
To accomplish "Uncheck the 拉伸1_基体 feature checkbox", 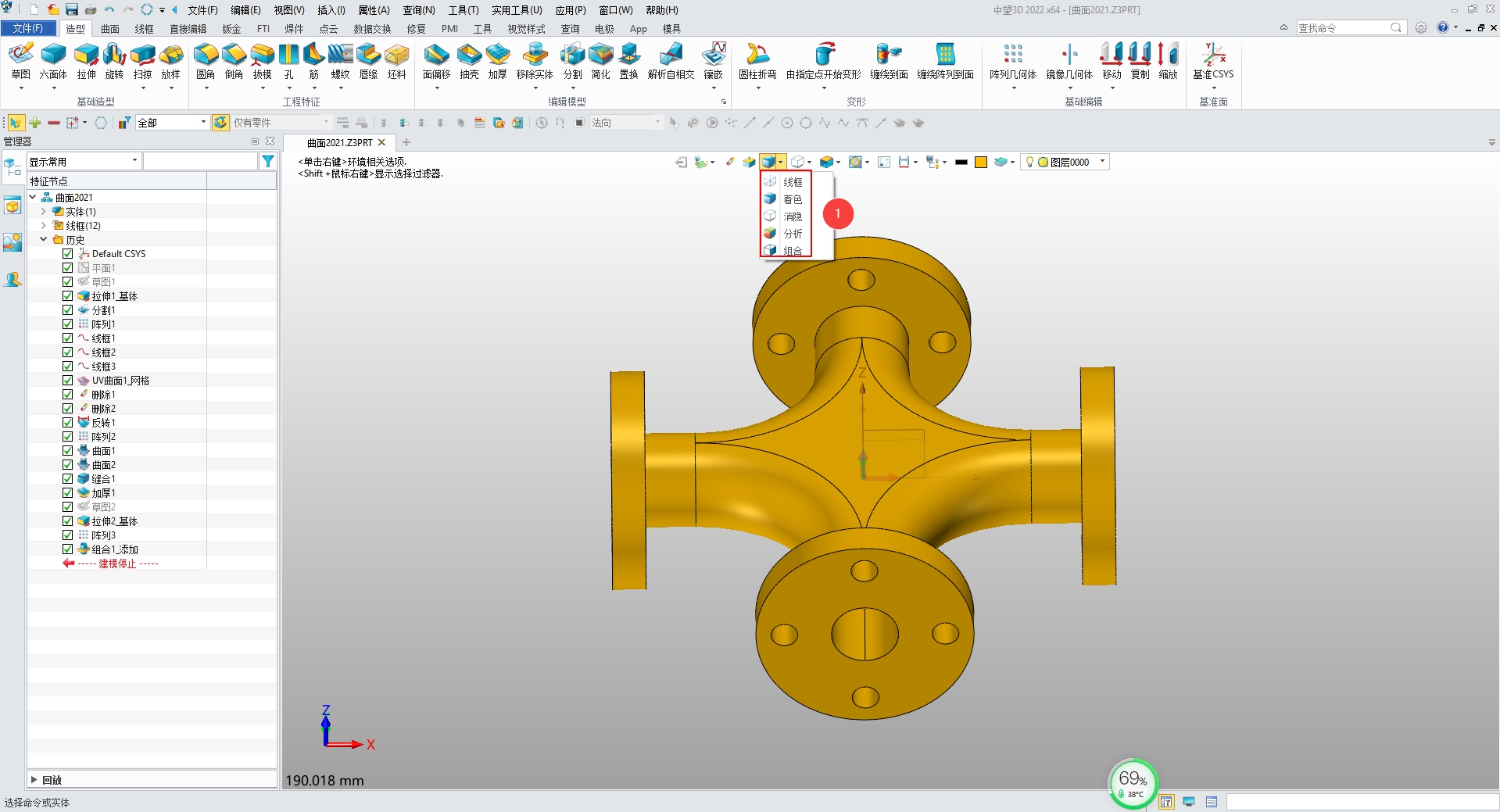I will (x=68, y=295).
